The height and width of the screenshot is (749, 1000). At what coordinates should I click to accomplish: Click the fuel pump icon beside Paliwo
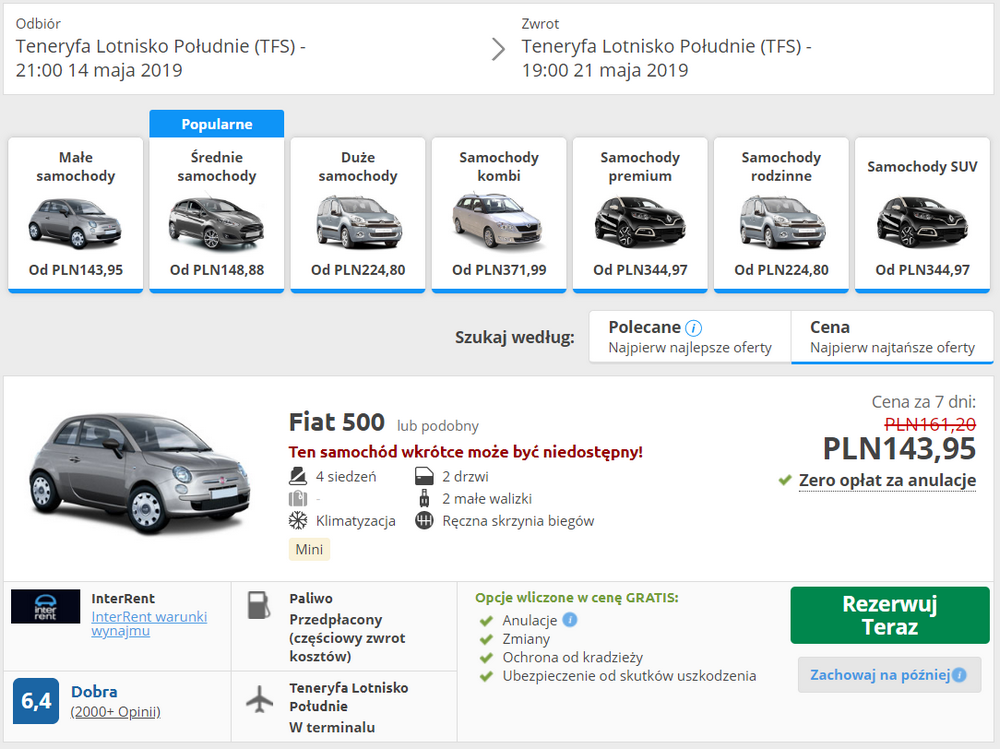259,605
